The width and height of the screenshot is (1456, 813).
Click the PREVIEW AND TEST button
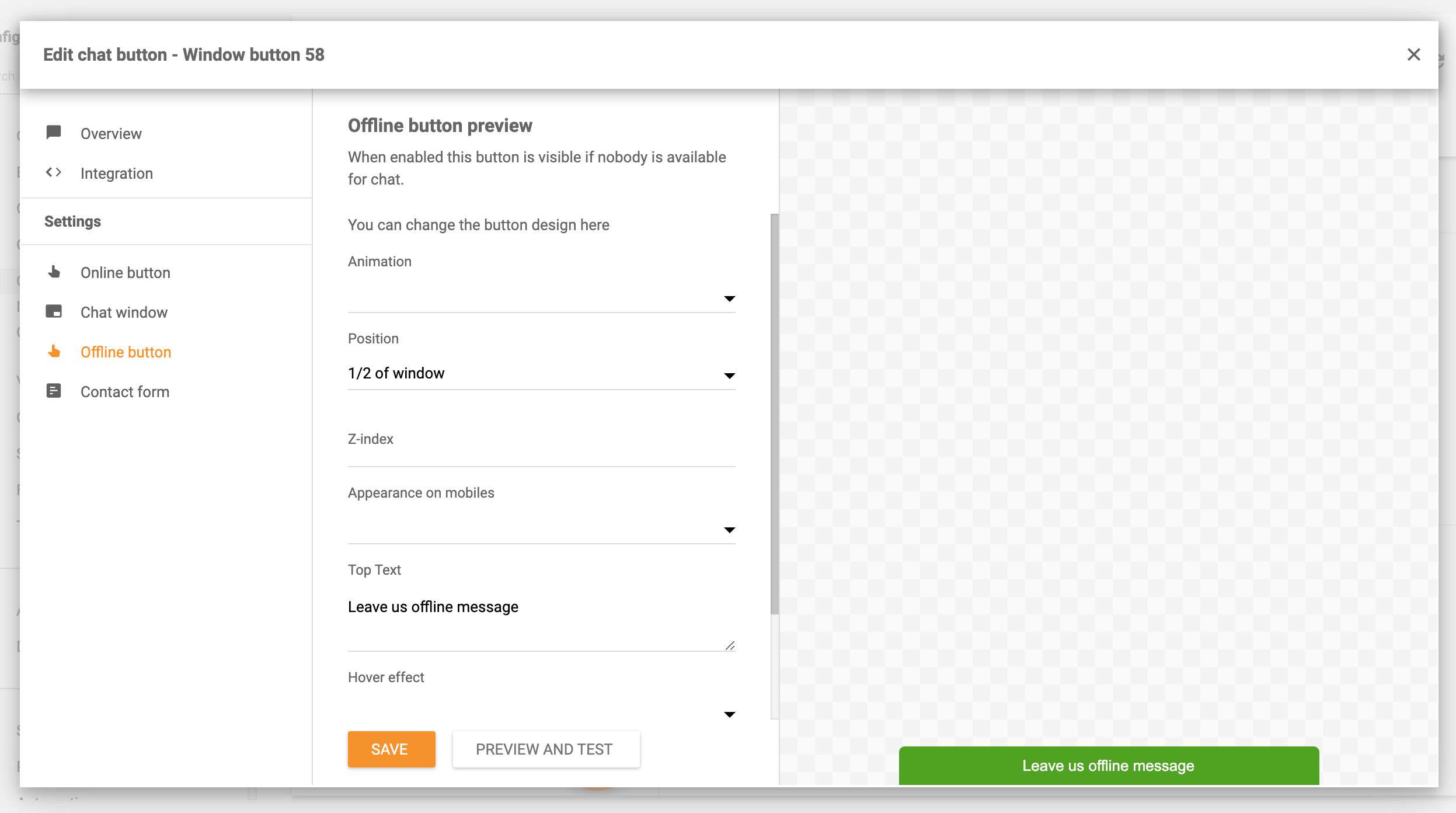[545, 749]
